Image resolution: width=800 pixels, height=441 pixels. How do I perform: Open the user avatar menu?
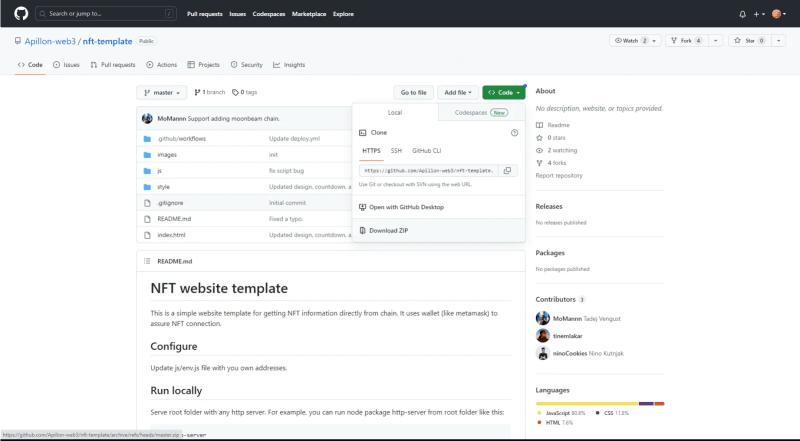coord(779,14)
